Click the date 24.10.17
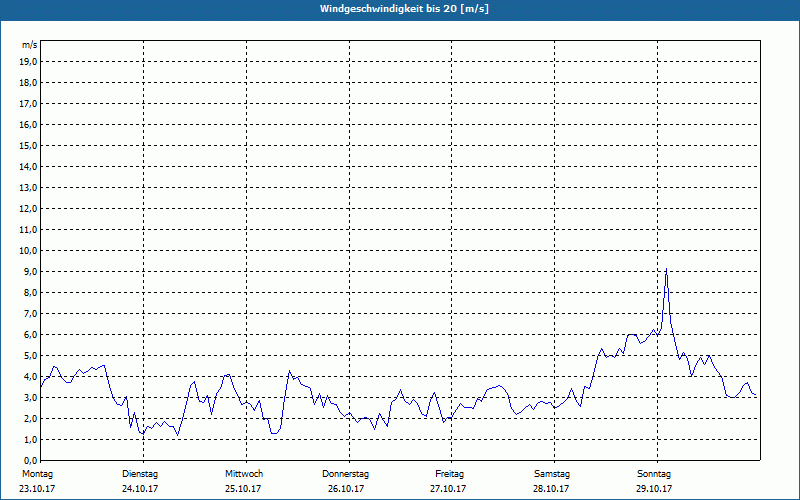 pyautogui.click(x=140, y=489)
